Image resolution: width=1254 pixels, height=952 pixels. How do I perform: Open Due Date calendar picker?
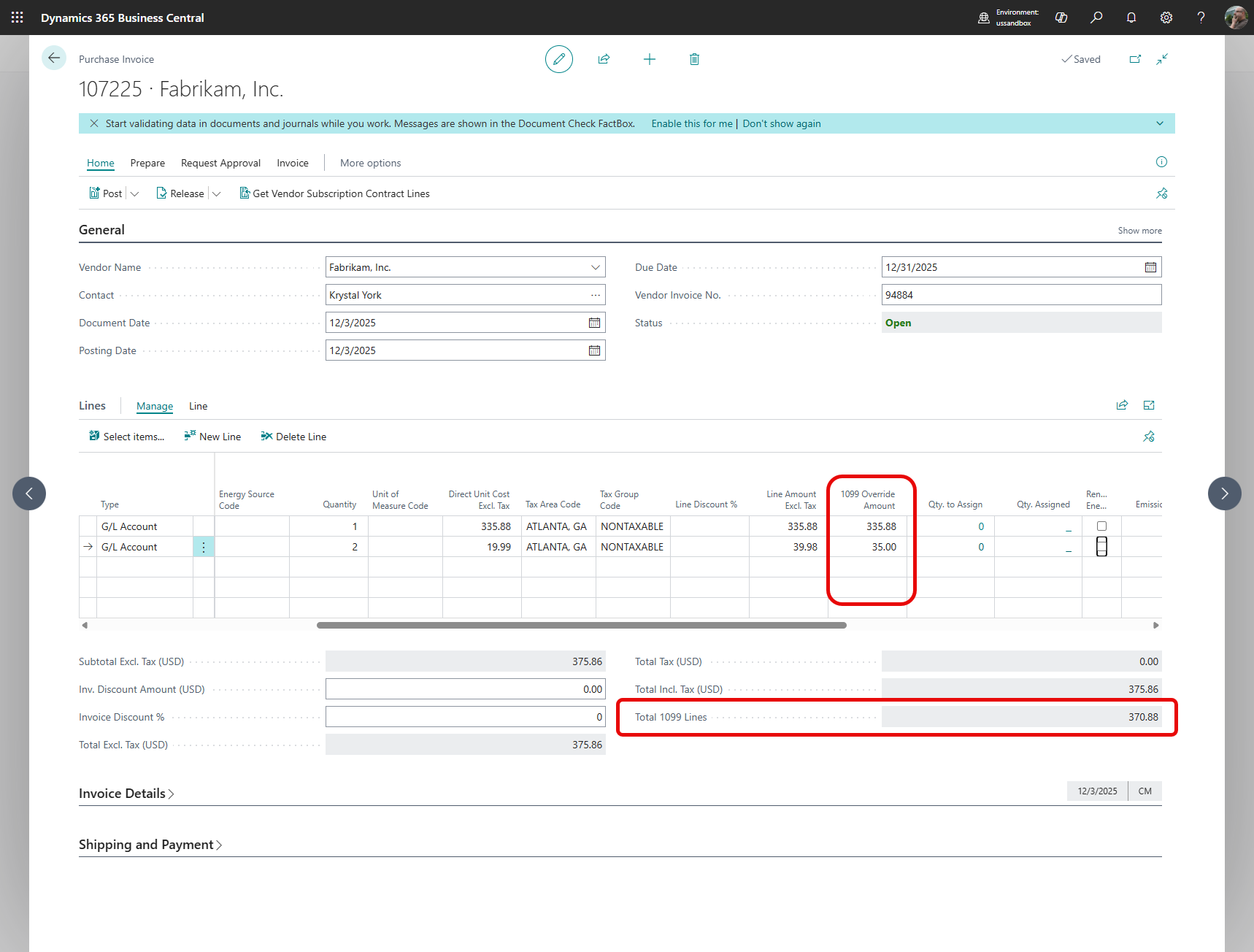(1150, 267)
